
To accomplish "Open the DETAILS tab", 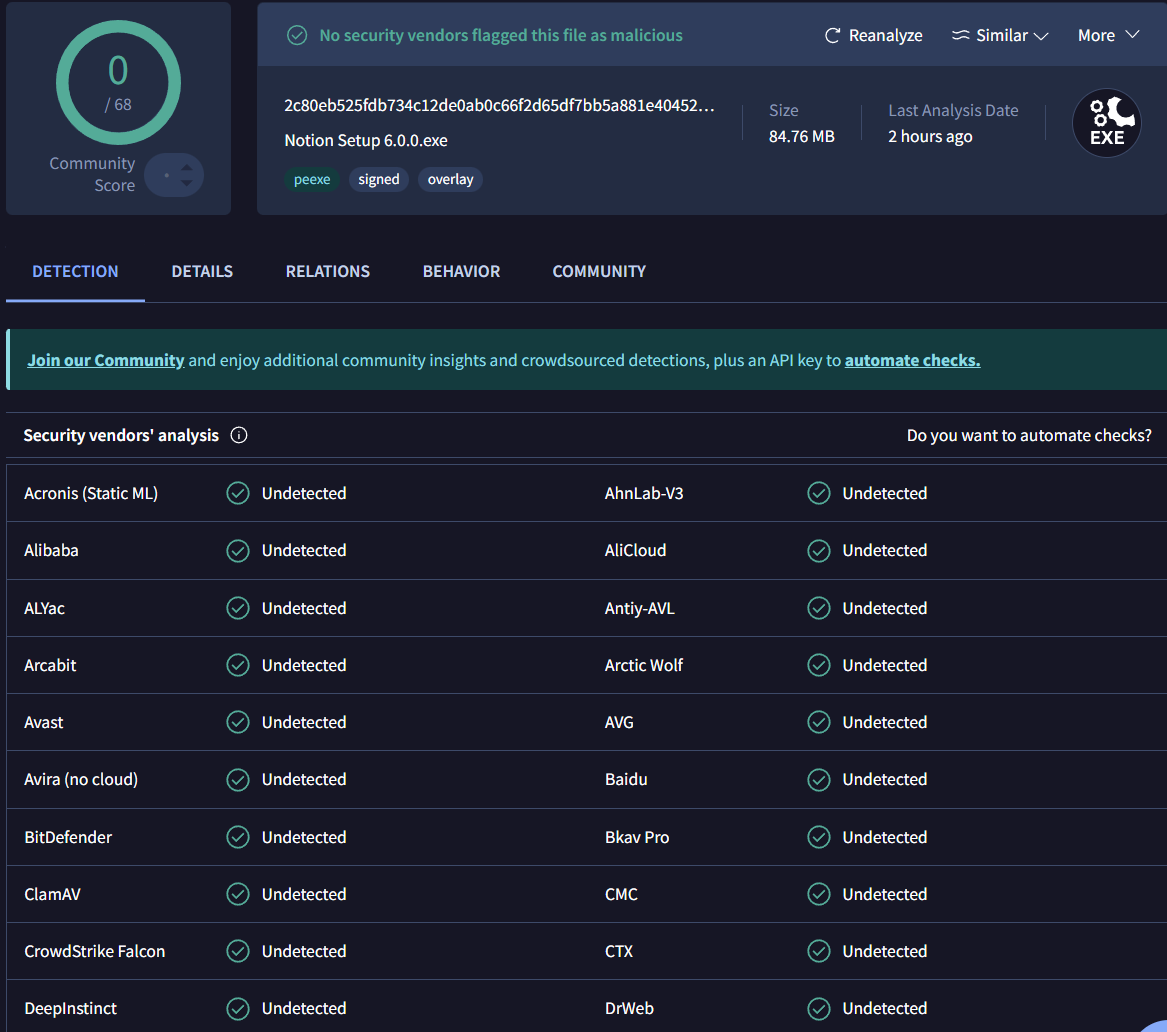I will tap(202, 272).
